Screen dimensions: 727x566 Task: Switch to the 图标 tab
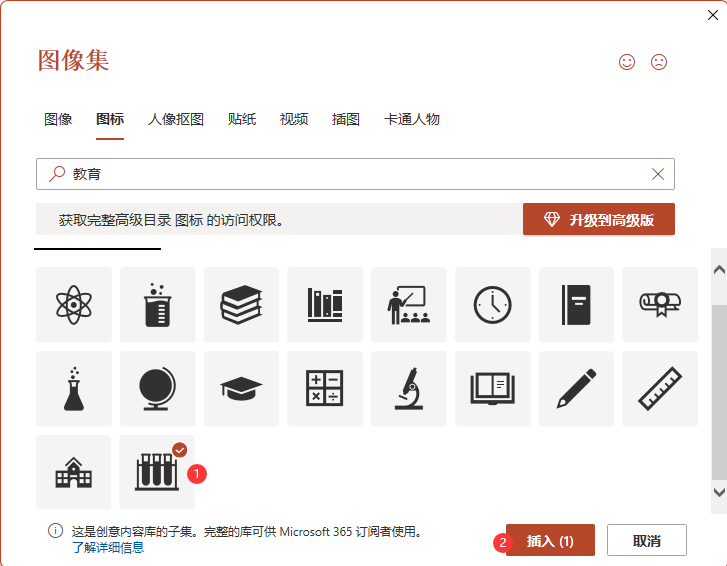tap(110, 119)
